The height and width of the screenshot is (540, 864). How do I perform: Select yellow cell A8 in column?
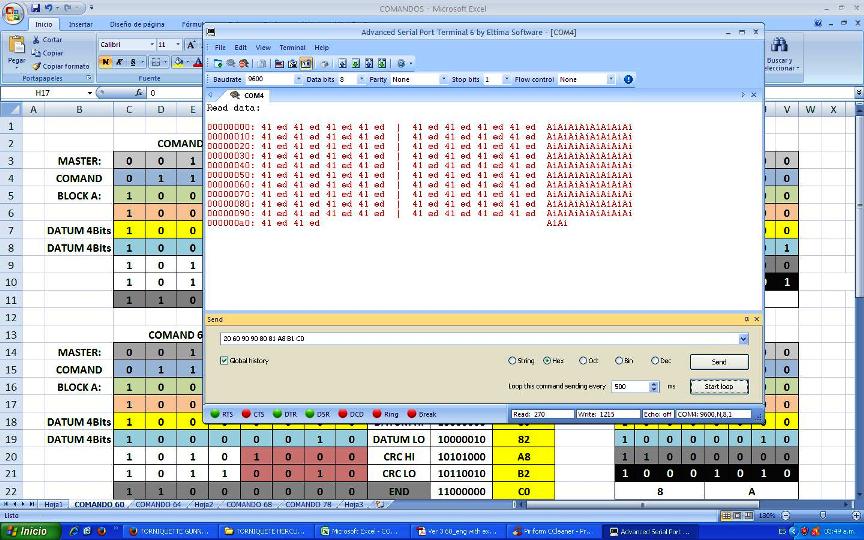[523, 457]
